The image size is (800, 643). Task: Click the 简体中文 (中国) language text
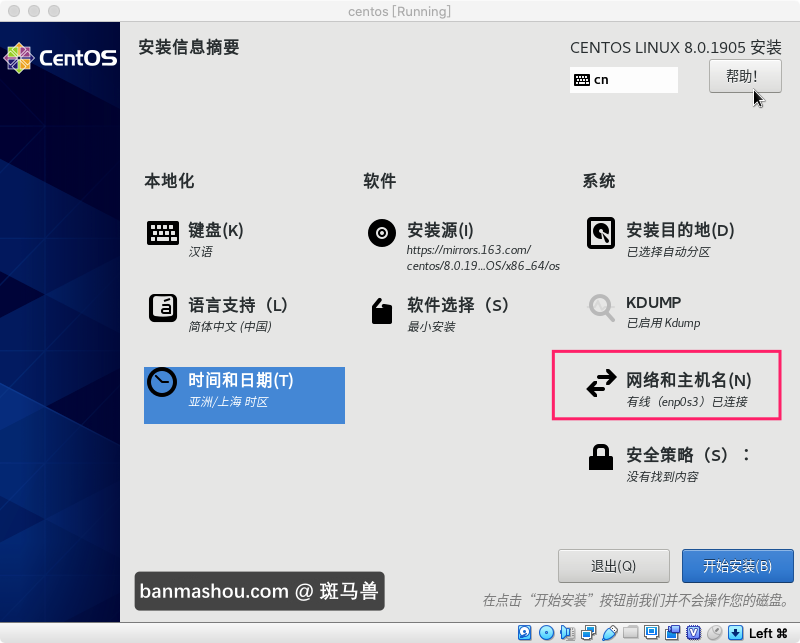pos(230,327)
